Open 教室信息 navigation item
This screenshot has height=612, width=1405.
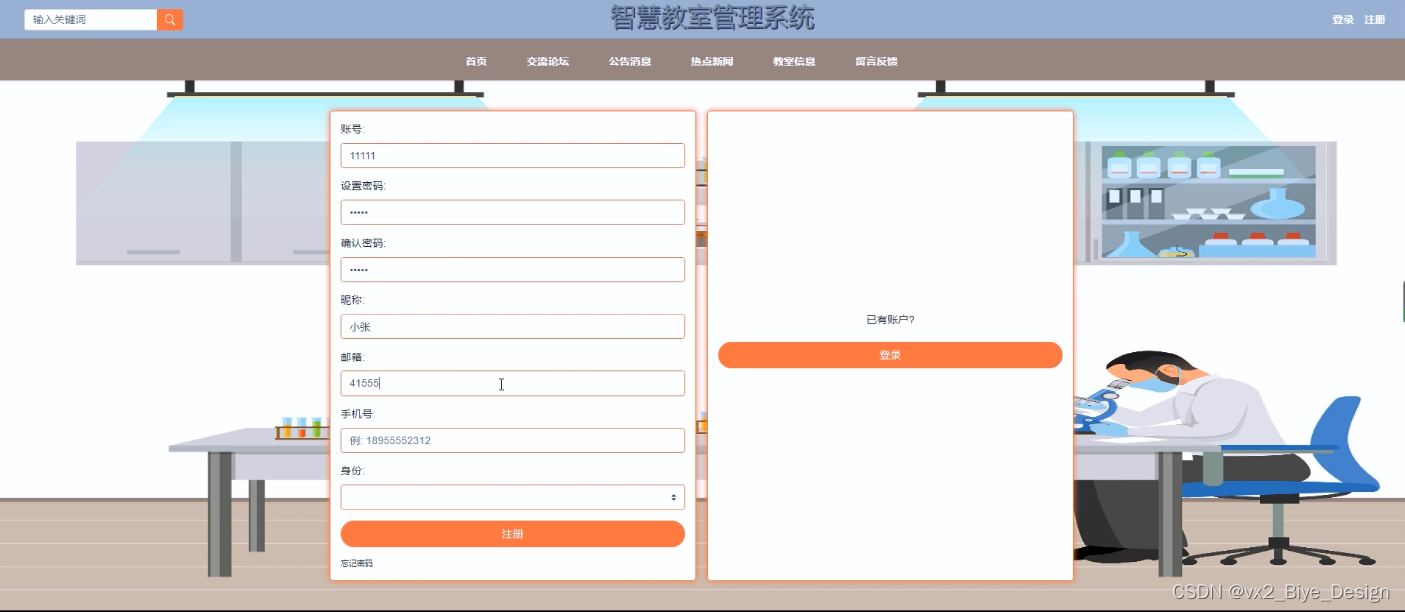pos(794,61)
